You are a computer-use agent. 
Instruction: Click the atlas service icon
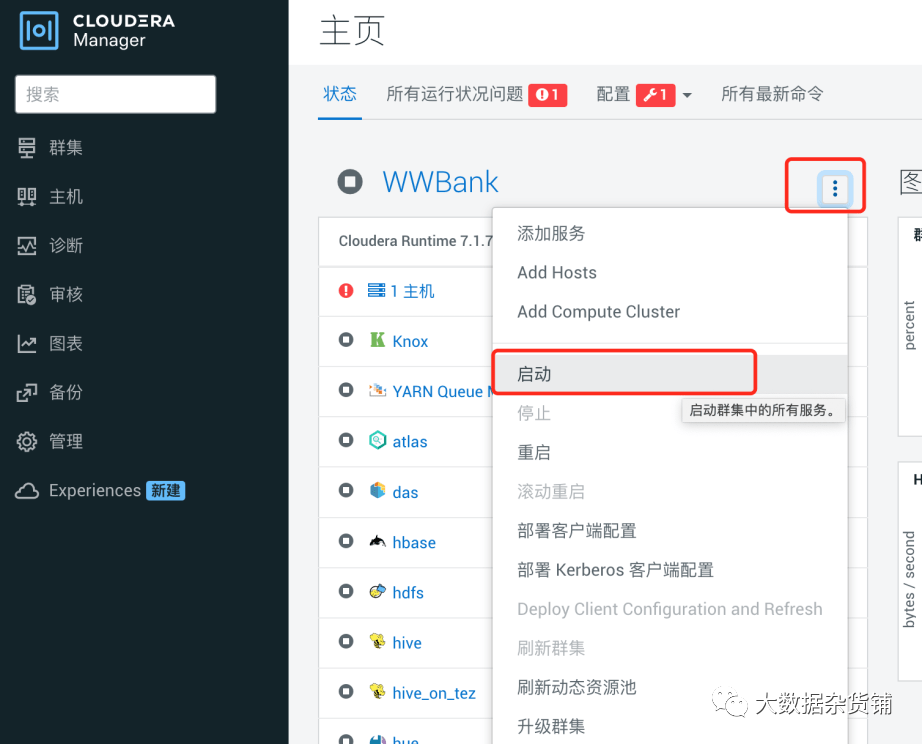click(378, 440)
